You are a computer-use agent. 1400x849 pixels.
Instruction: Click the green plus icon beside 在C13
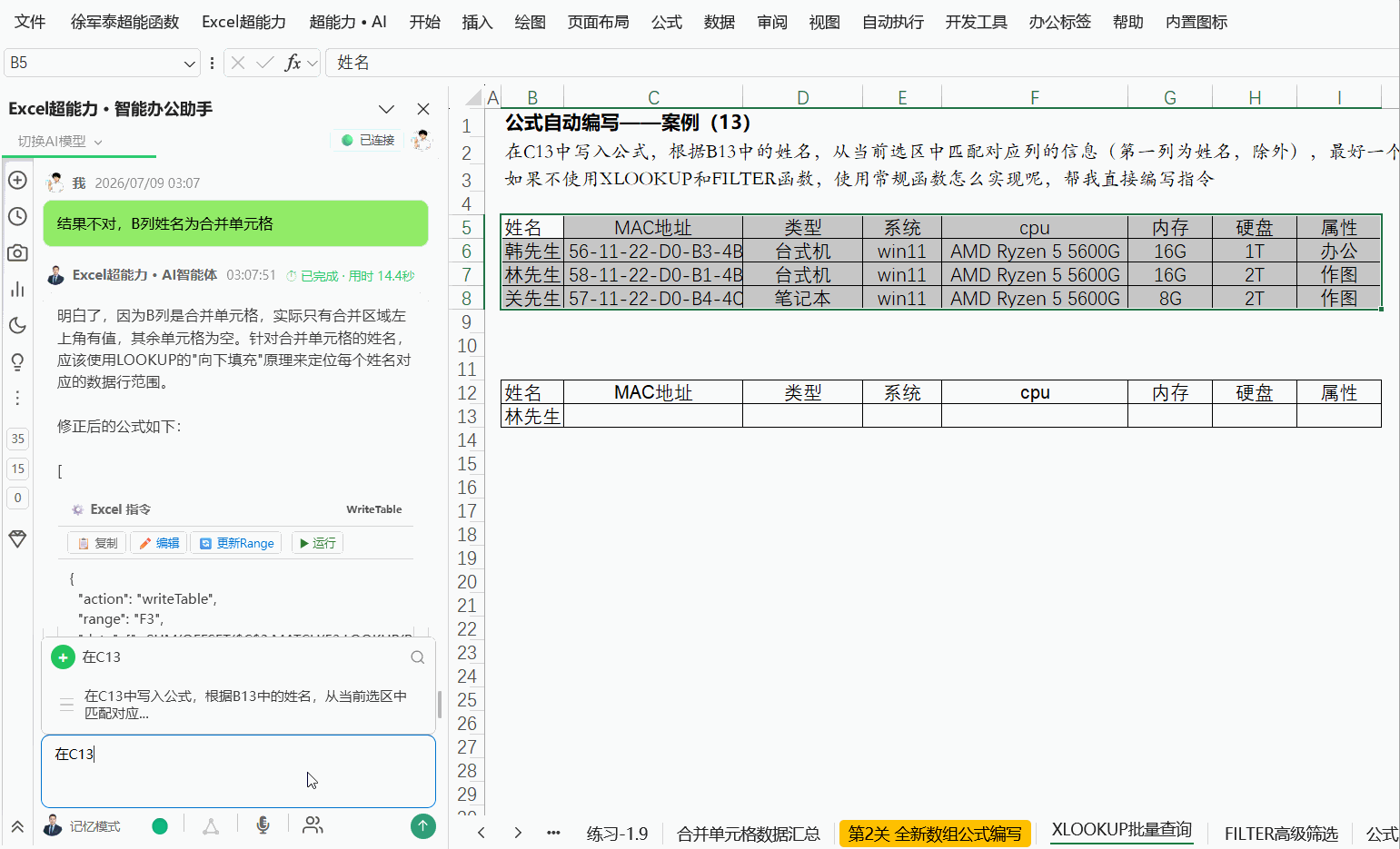(x=63, y=657)
